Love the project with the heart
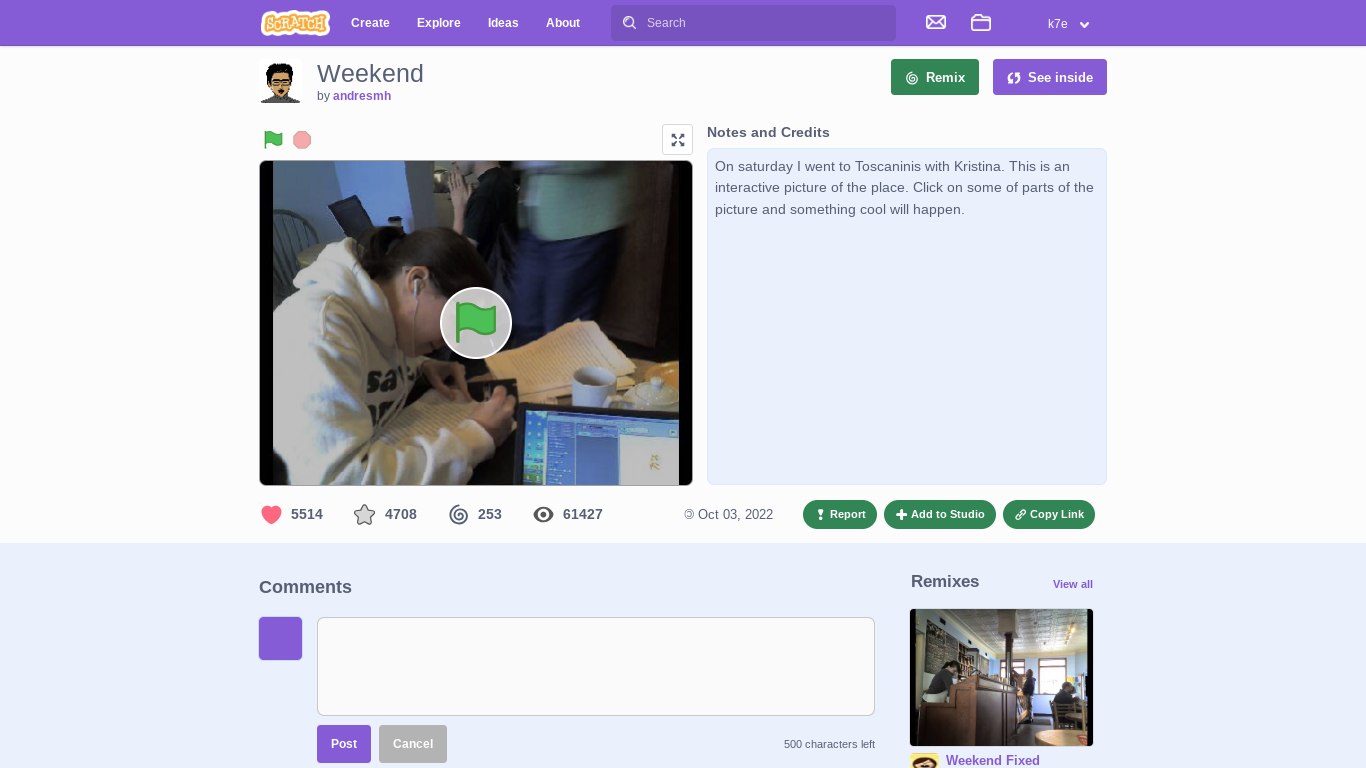Screen dimensions: 1366x768 coord(271,514)
